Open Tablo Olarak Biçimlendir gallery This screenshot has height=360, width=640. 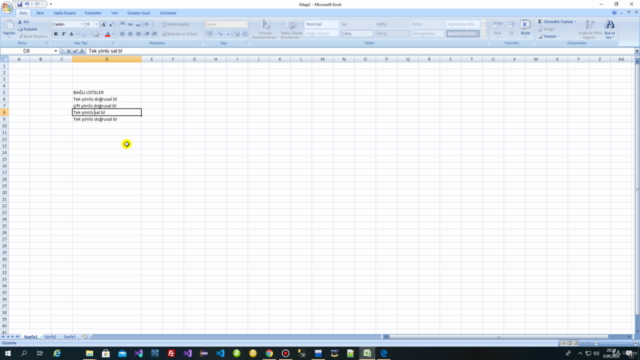click(x=291, y=29)
